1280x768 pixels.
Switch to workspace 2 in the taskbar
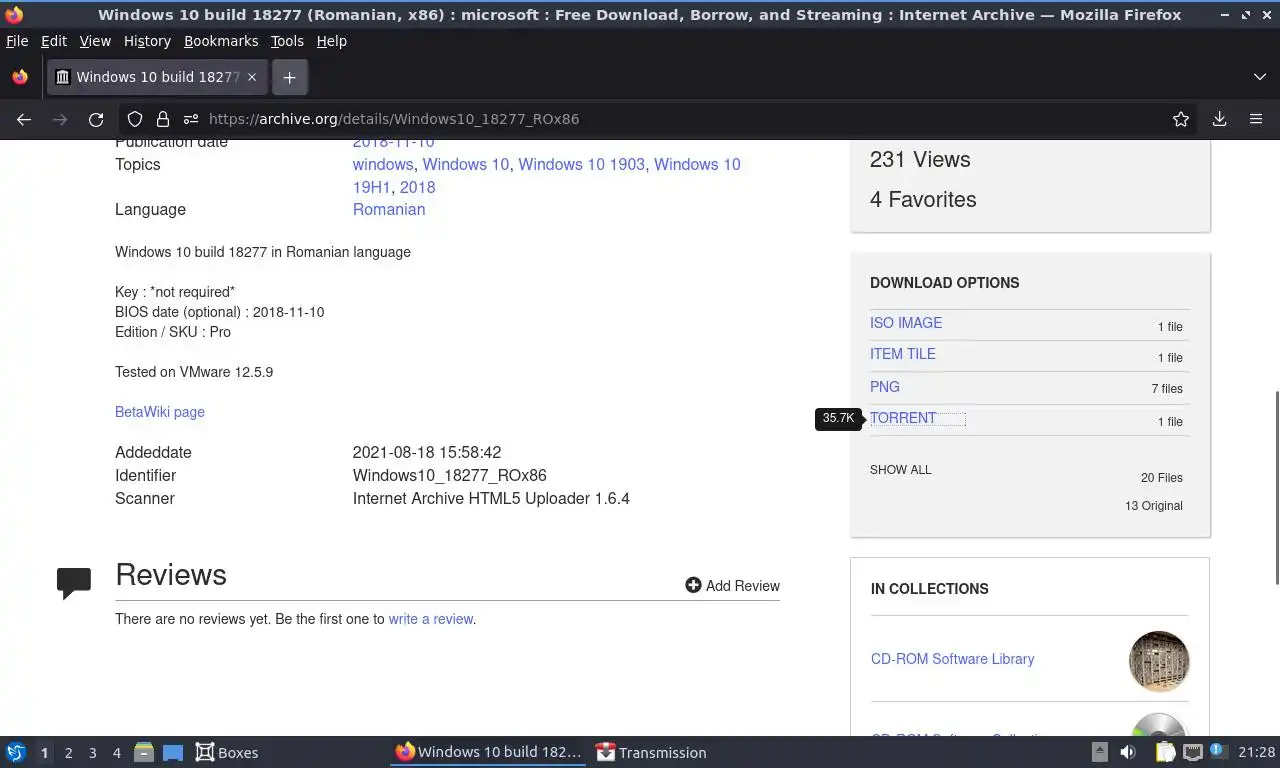(x=68, y=753)
